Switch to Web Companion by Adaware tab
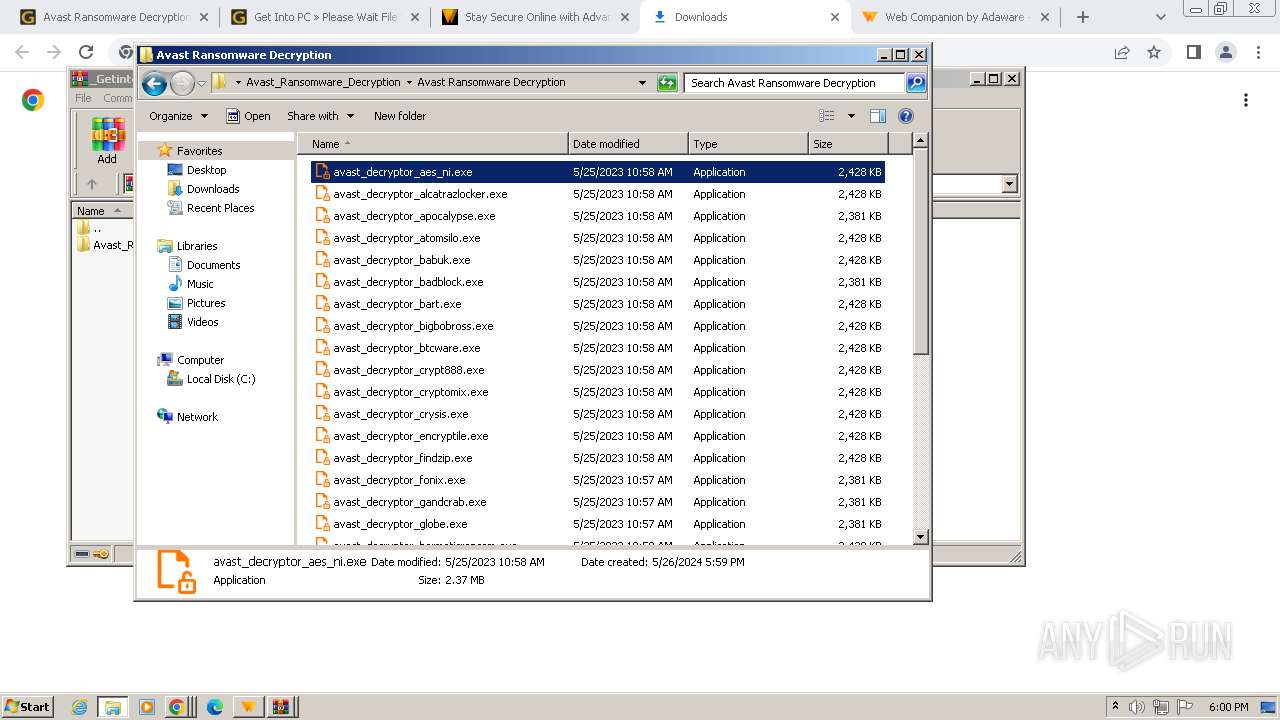 (x=954, y=17)
